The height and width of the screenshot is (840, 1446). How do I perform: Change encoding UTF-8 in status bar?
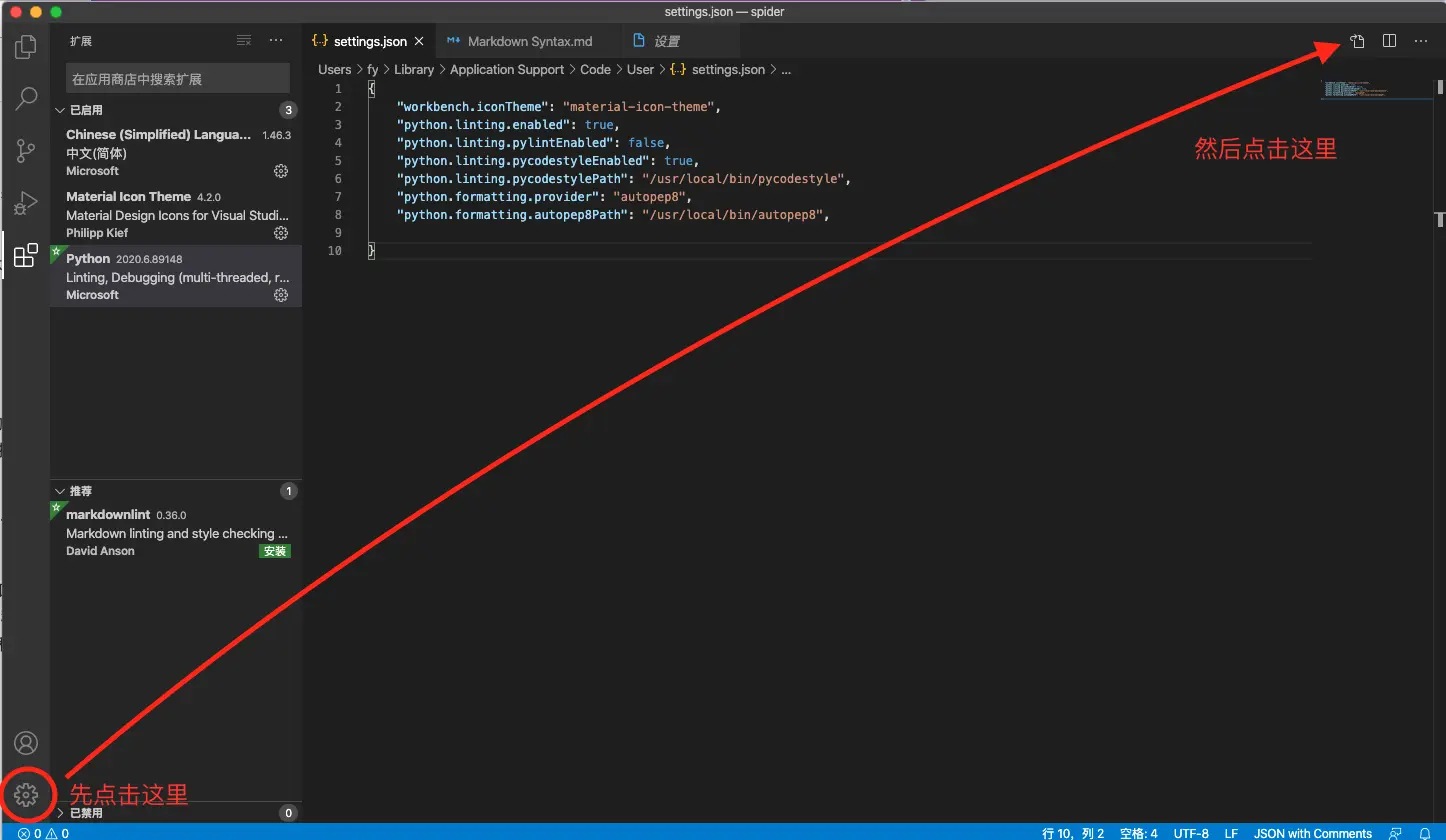point(1191,833)
